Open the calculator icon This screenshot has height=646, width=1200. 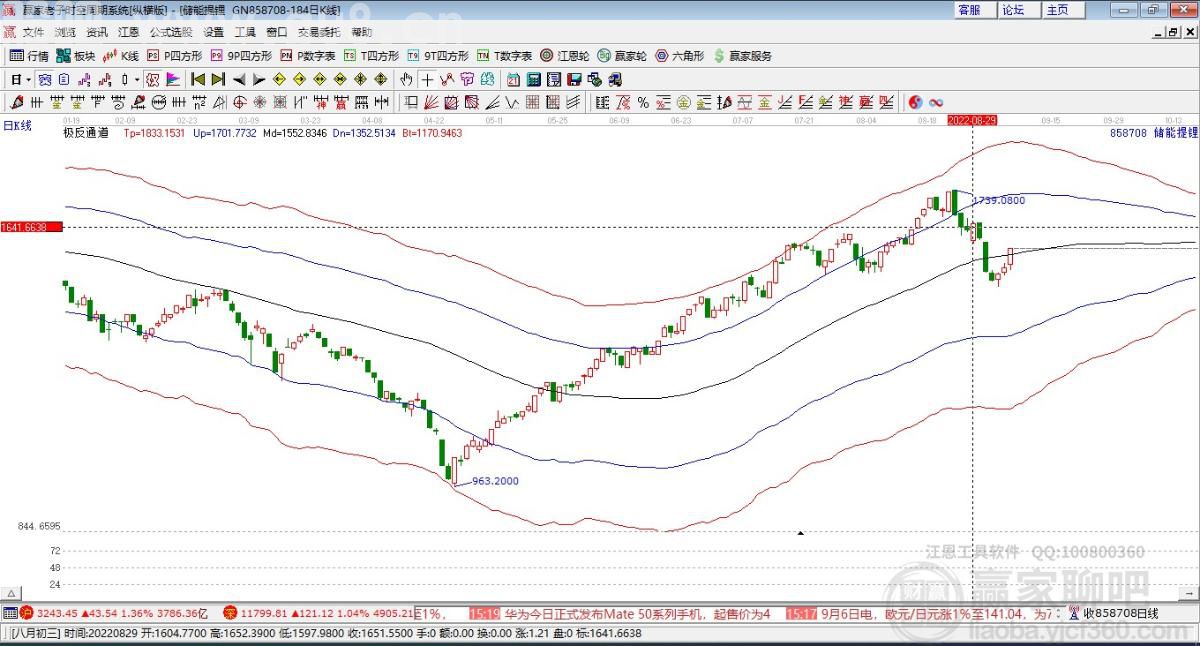point(534,79)
